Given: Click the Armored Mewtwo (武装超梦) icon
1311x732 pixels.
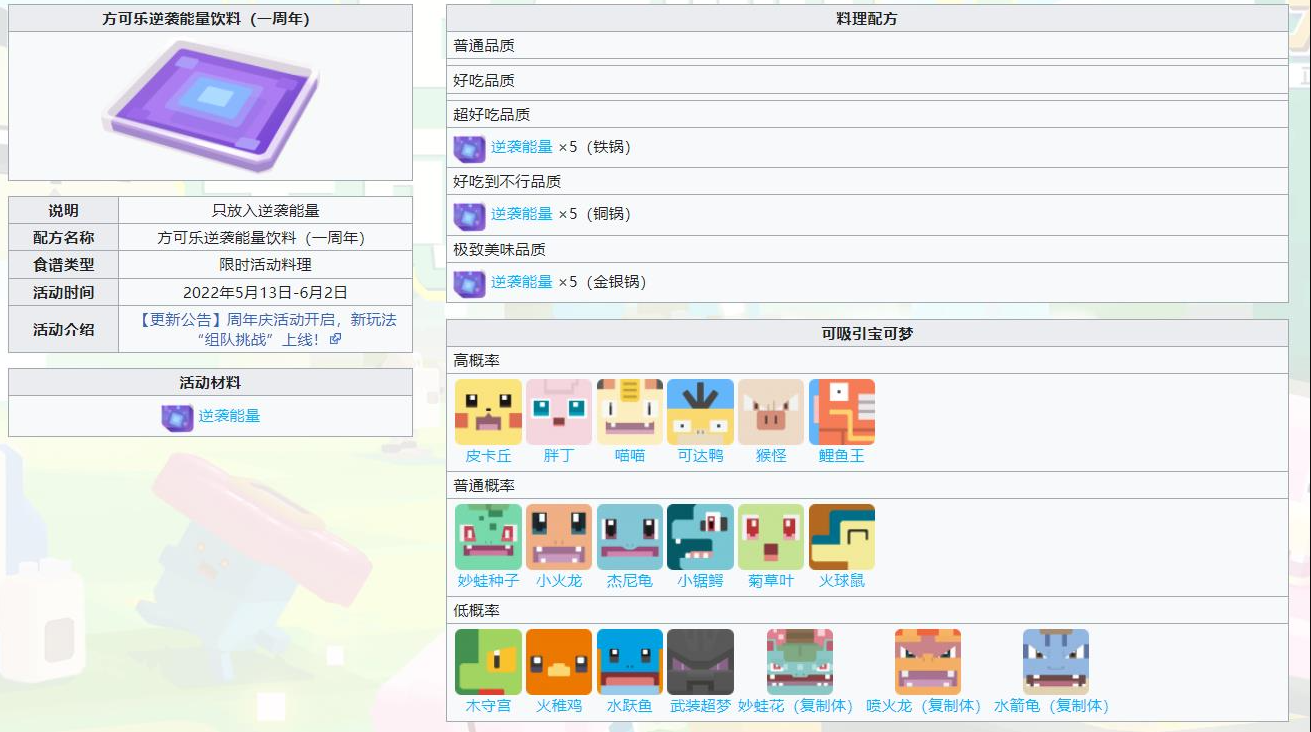Looking at the screenshot, I should point(700,662).
